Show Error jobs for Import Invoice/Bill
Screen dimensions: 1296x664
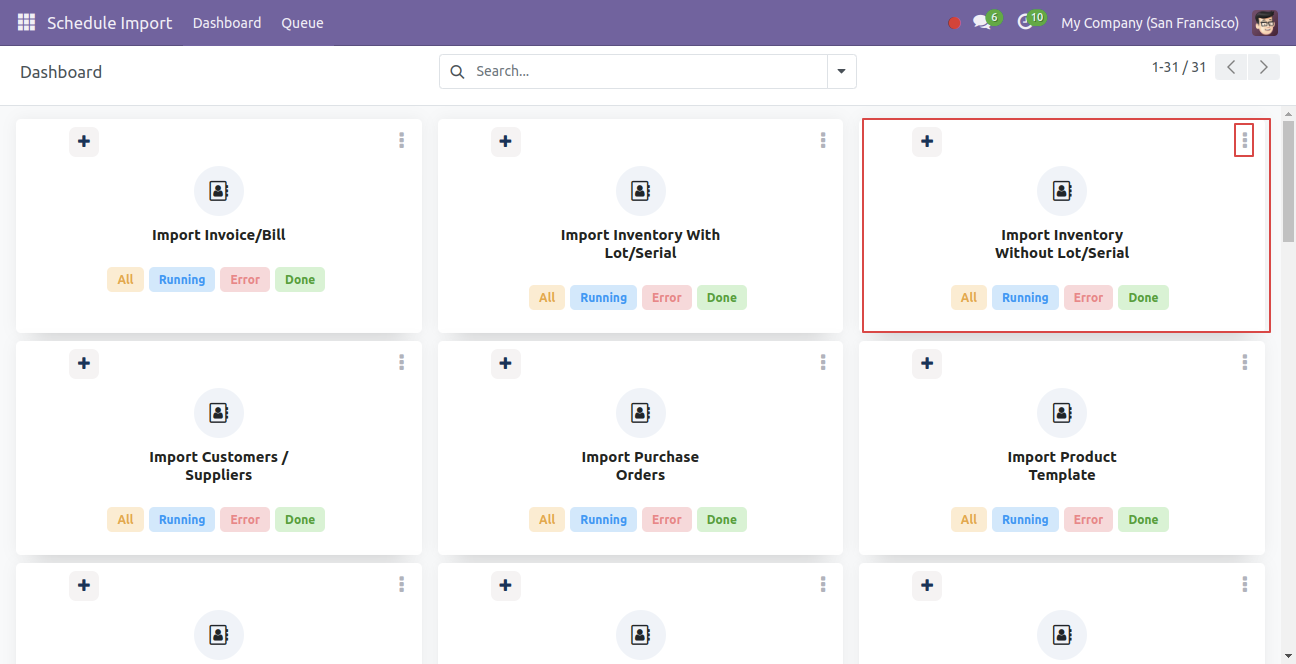pyautogui.click(x=245, y=280)
